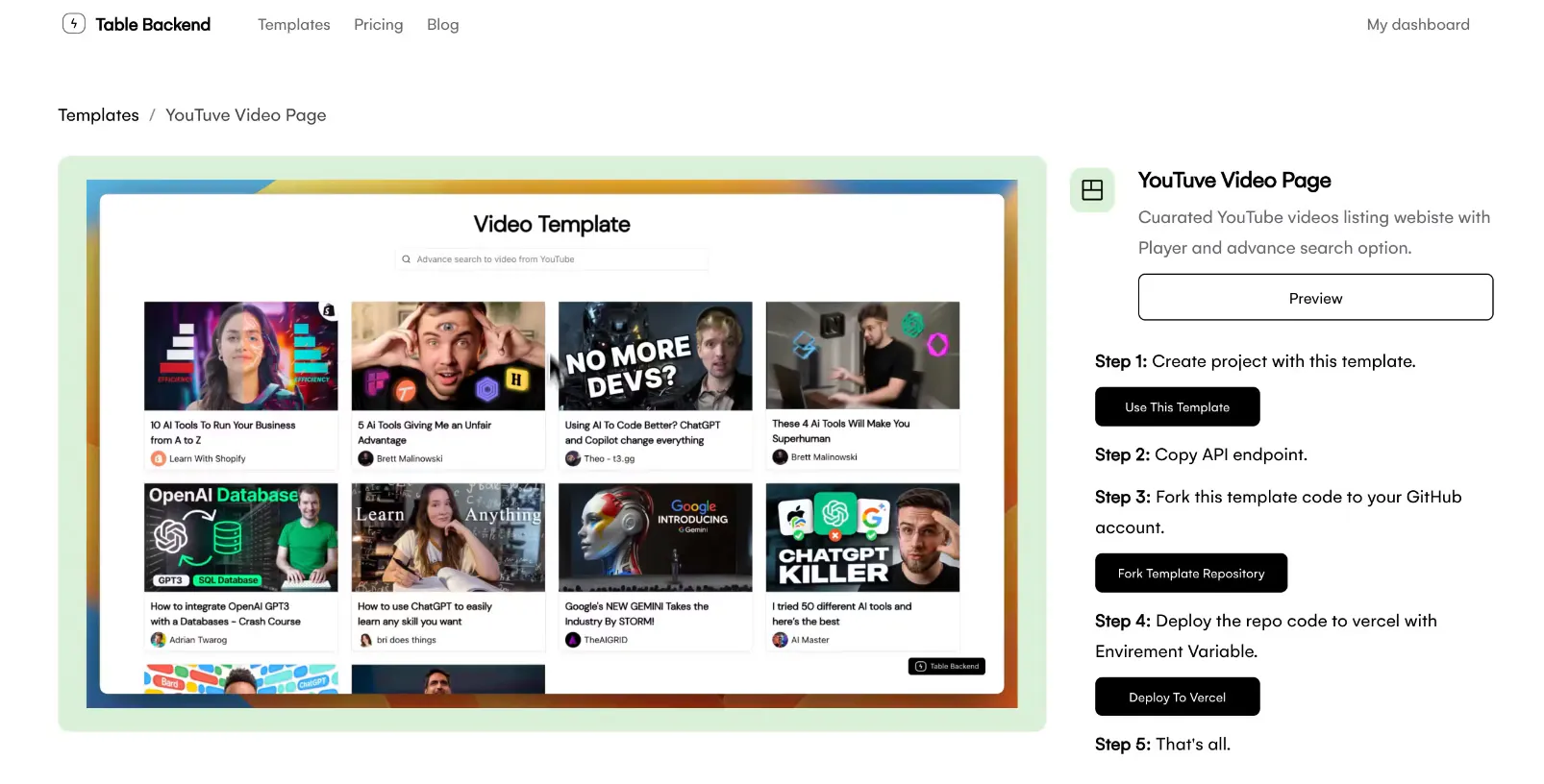
Task: Click the YouTuve Video Page heading
Action: click(x=1234, y=181)
